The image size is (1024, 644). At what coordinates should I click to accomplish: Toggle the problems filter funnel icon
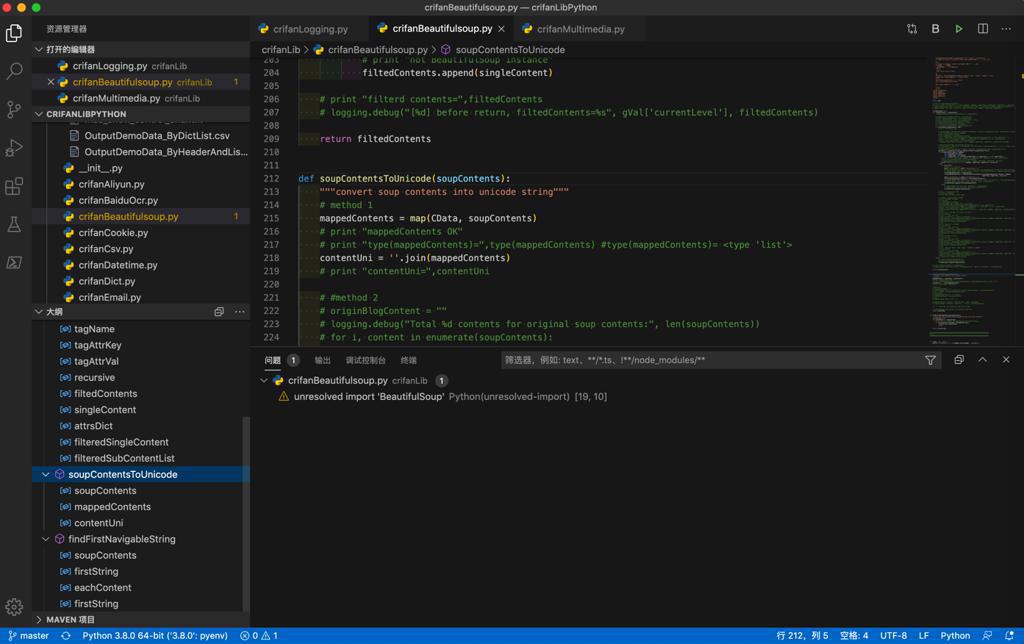click(930, 360)
